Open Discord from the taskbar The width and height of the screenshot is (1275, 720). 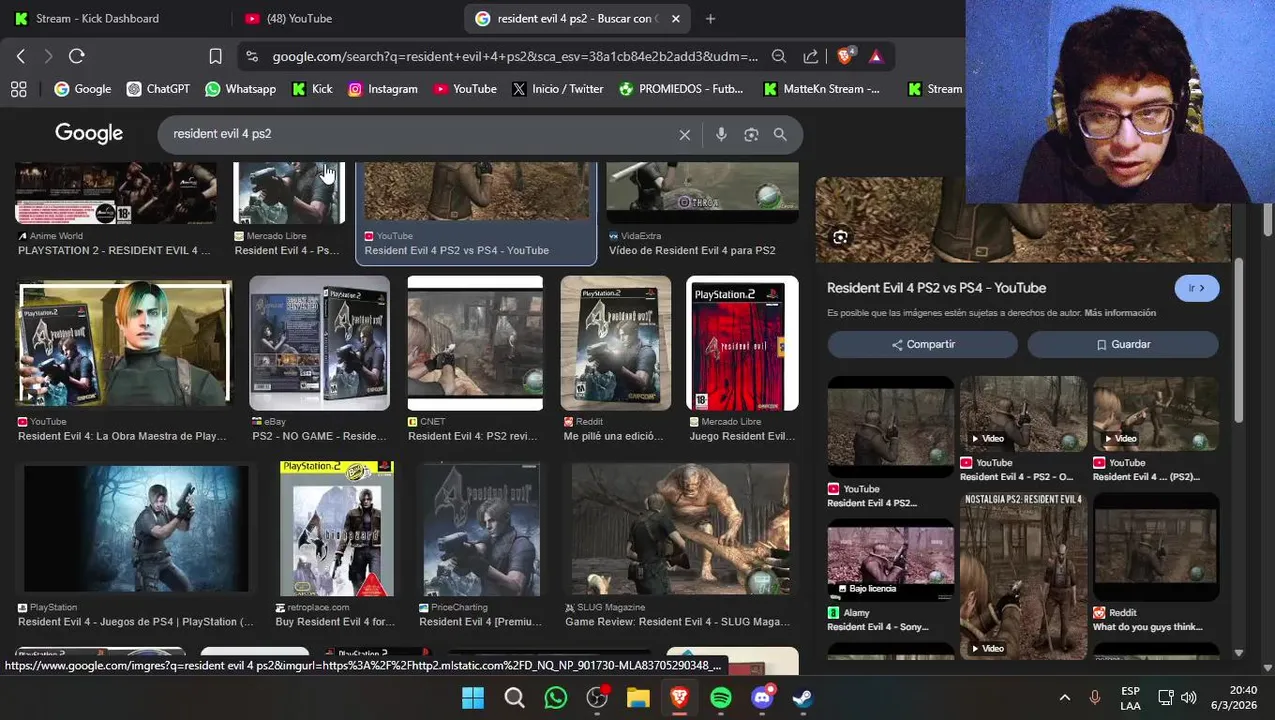click(762, 697)
